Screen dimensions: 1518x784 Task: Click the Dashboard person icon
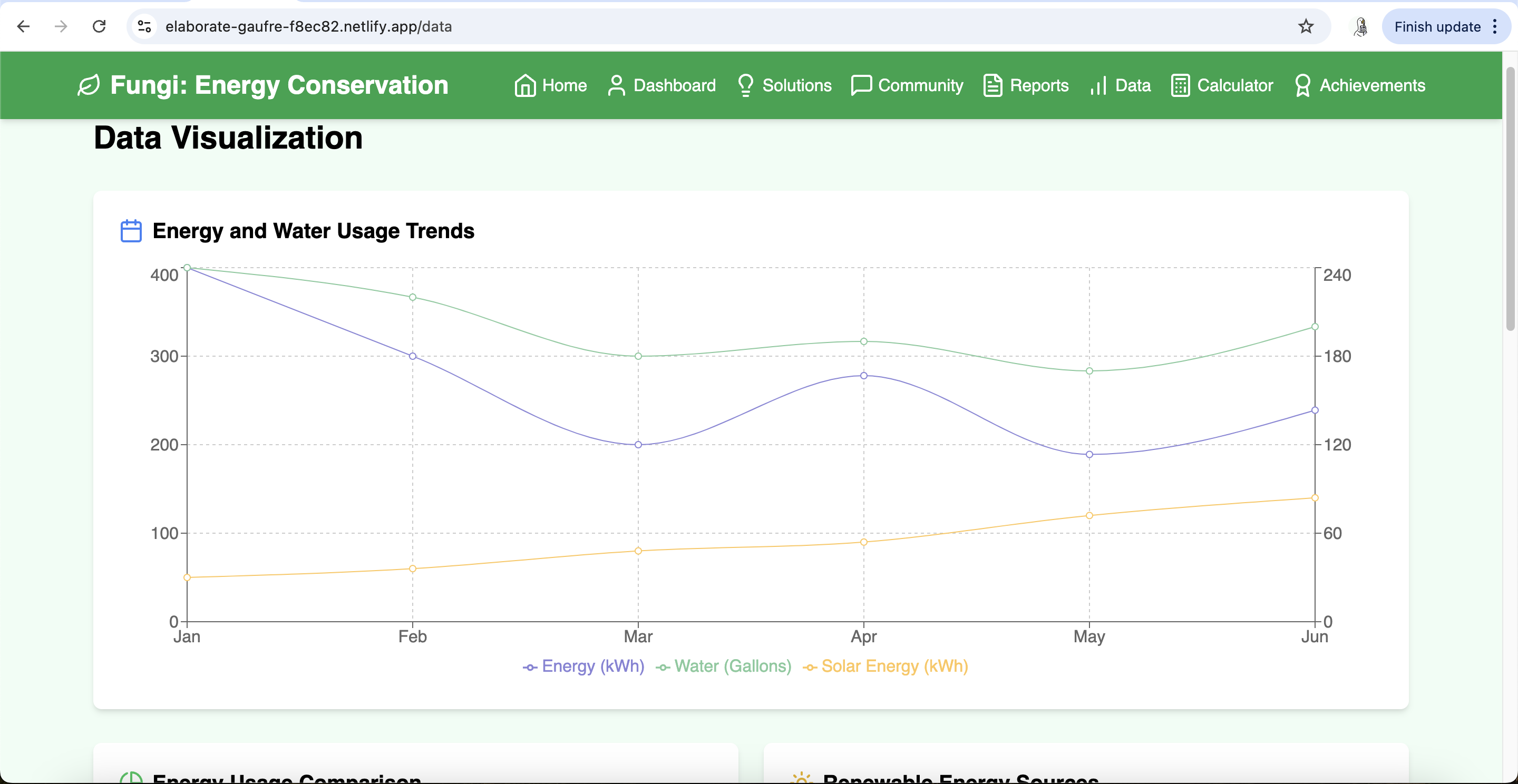pyautogui.click(x=616, y=85)
